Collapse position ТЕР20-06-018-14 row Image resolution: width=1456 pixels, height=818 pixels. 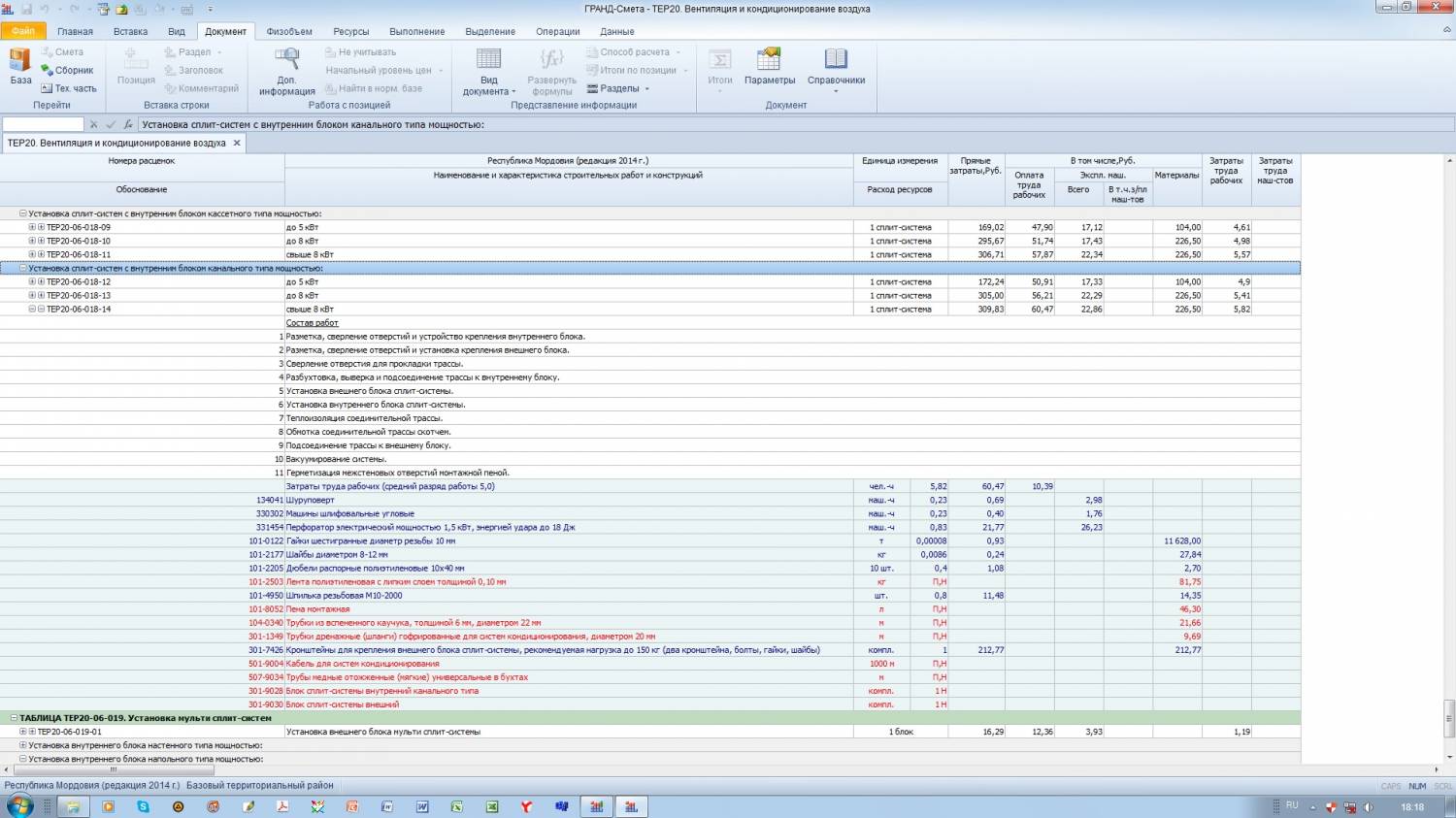coord(32,309)
